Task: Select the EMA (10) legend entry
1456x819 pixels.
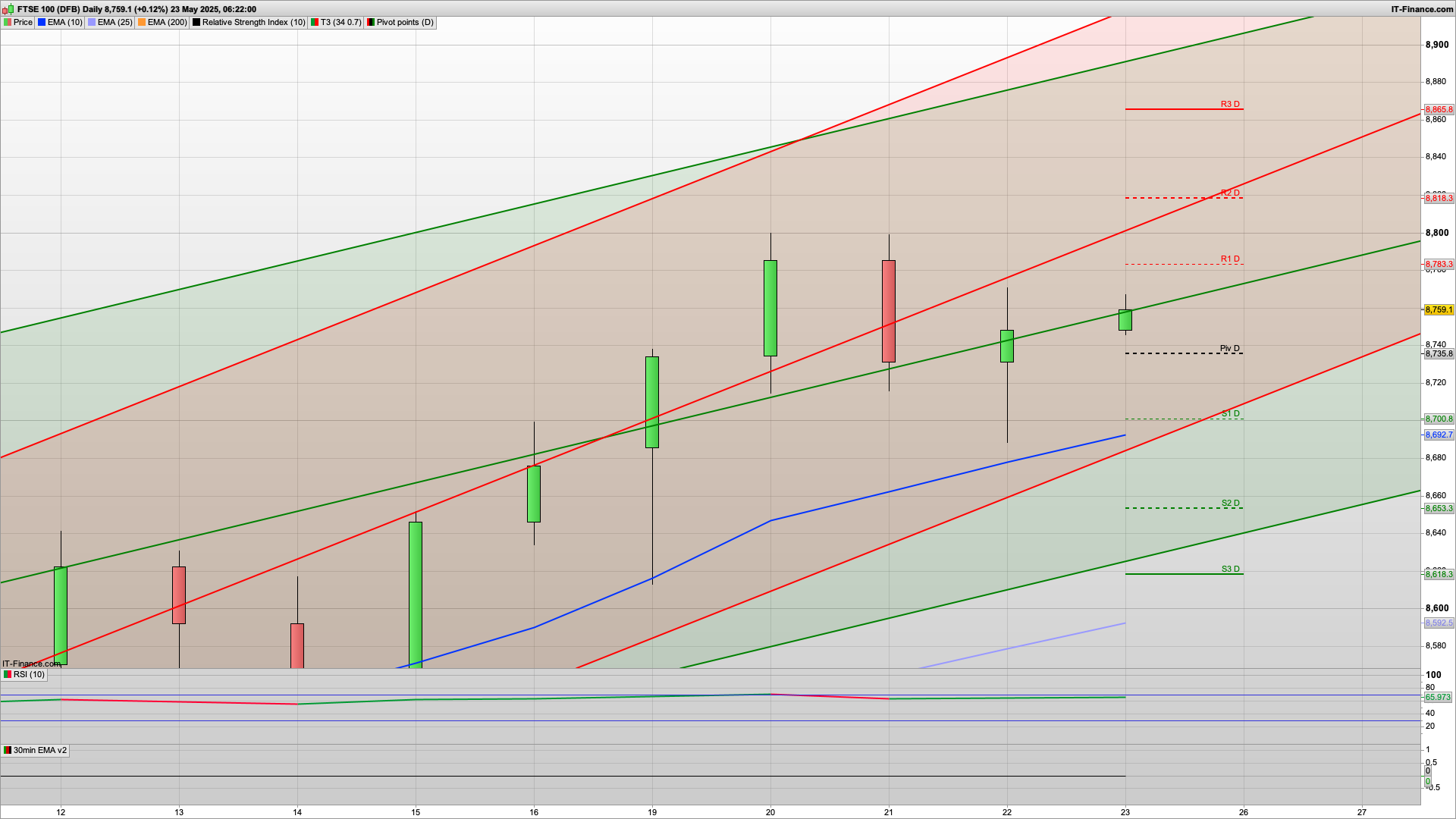Action: (x=60, y=22)
